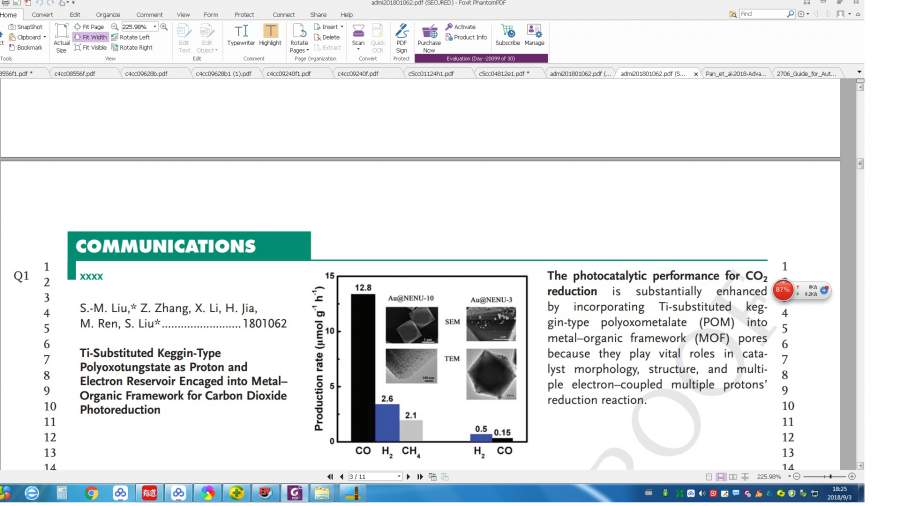Toggle the Fit Width view option
The height and width of the screenshot is (506, 900).
pos(92,37)
